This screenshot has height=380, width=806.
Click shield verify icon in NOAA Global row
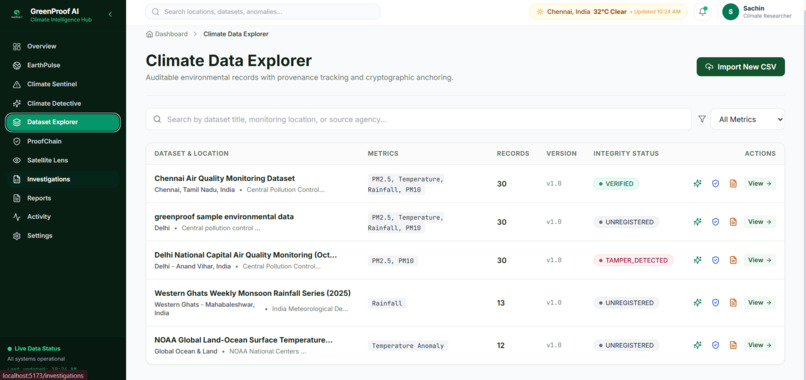point(715,345)
